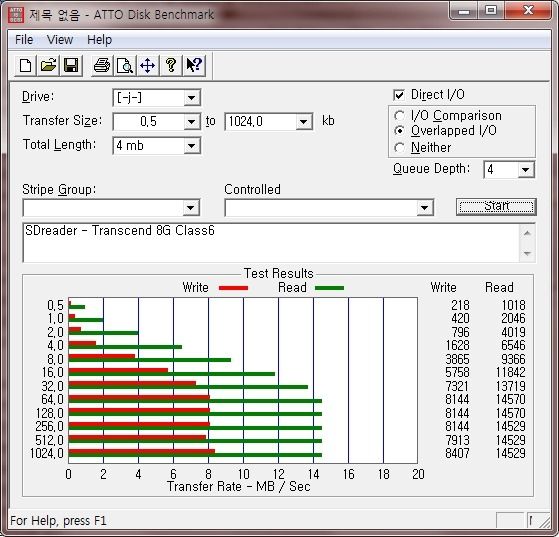Maximize the ATTO Disk Benchmark window
The height and width of the screenshot is (537, 559).
point(491,11)
